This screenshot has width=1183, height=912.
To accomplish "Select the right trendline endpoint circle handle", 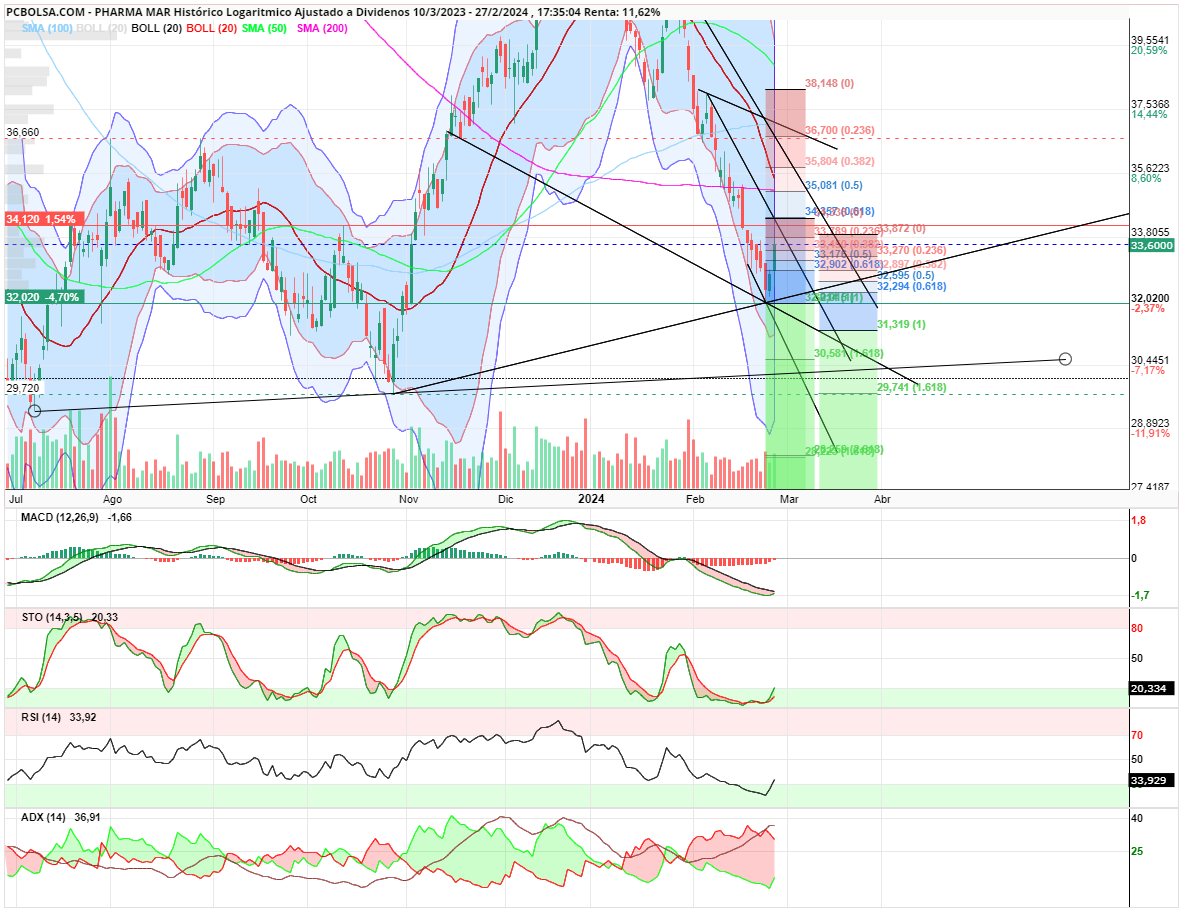I will (x=1065, y=359).
